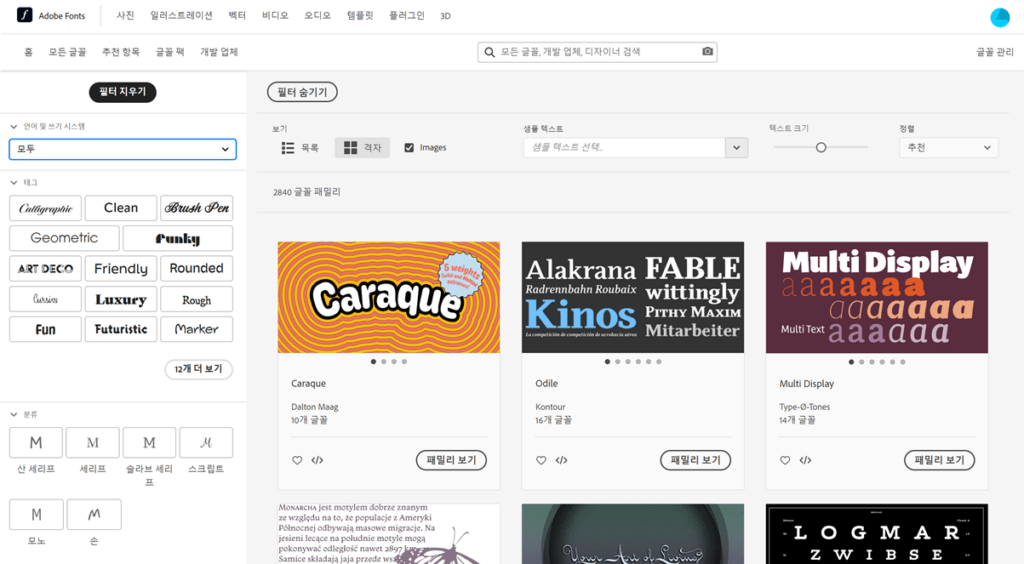The image size is (1024, 564).
Task: Adjust the 텍스트 크기 slider handle
Action: [x=821, y=148]
